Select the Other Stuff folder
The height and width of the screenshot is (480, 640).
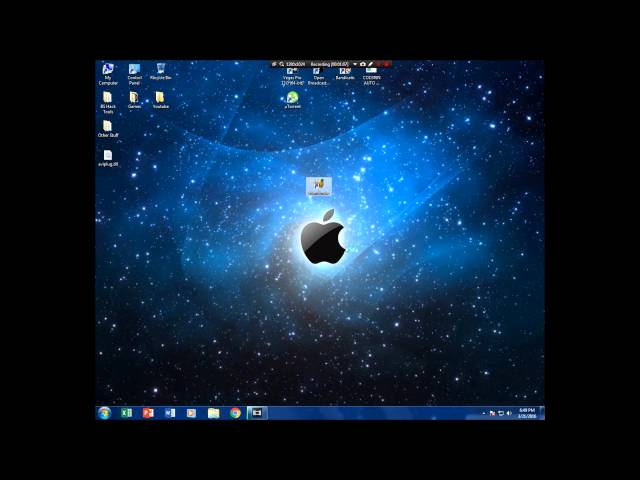pos(108,129)
